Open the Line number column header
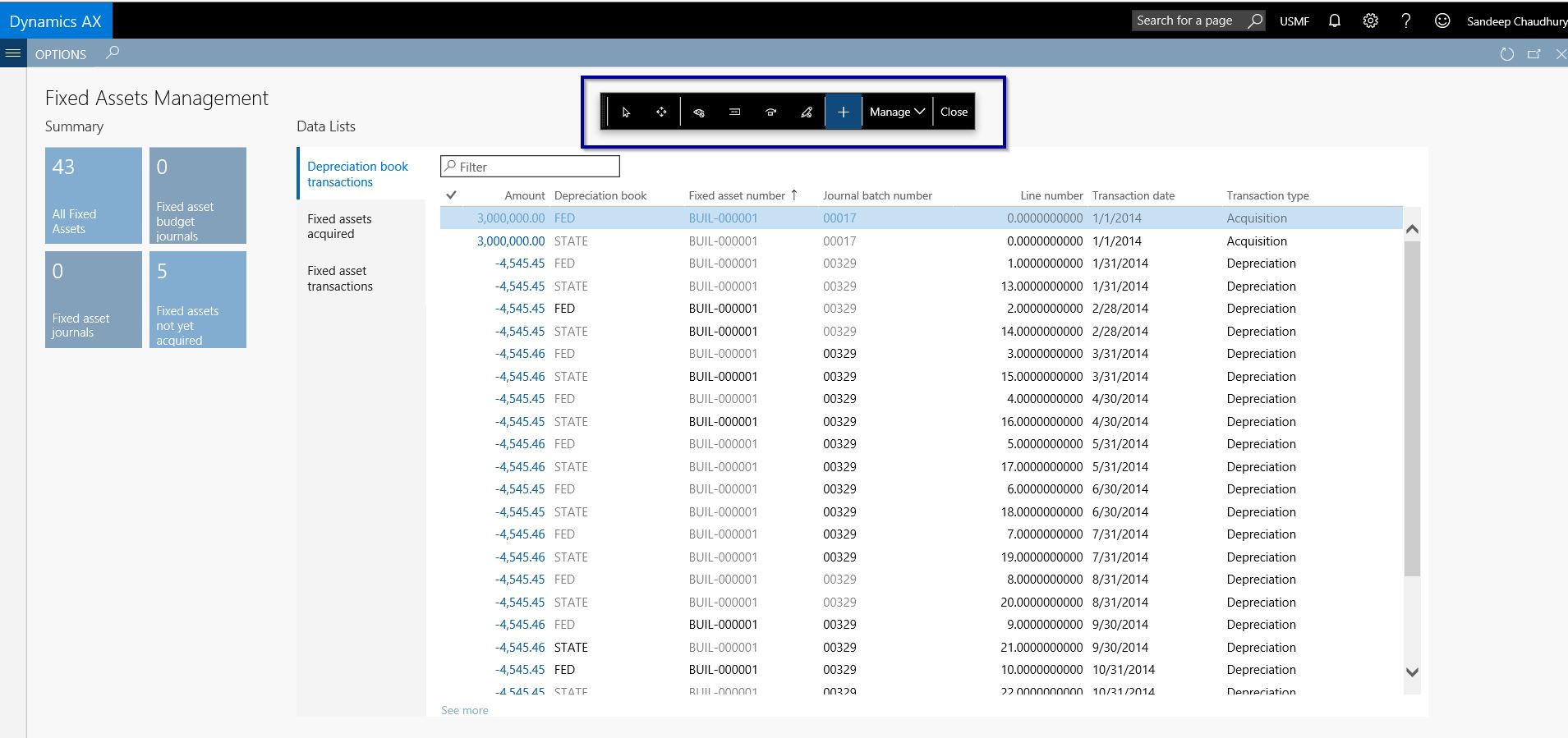1568x738 pixels. [1051, 195]
